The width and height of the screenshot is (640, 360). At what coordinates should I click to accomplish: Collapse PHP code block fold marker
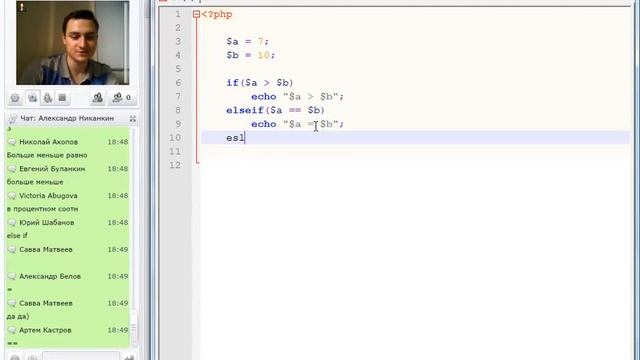point(196,14)
